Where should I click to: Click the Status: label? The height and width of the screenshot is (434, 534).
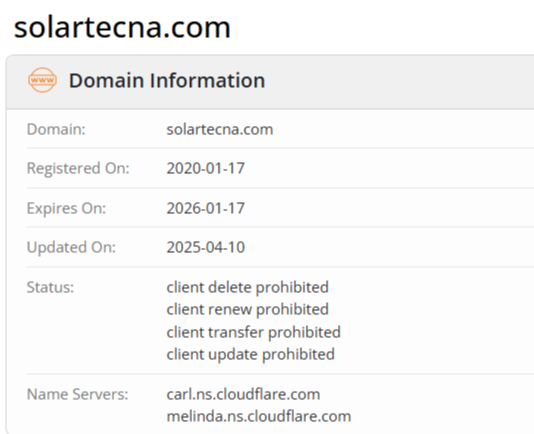pyautogui.click(x=50, y=287)
